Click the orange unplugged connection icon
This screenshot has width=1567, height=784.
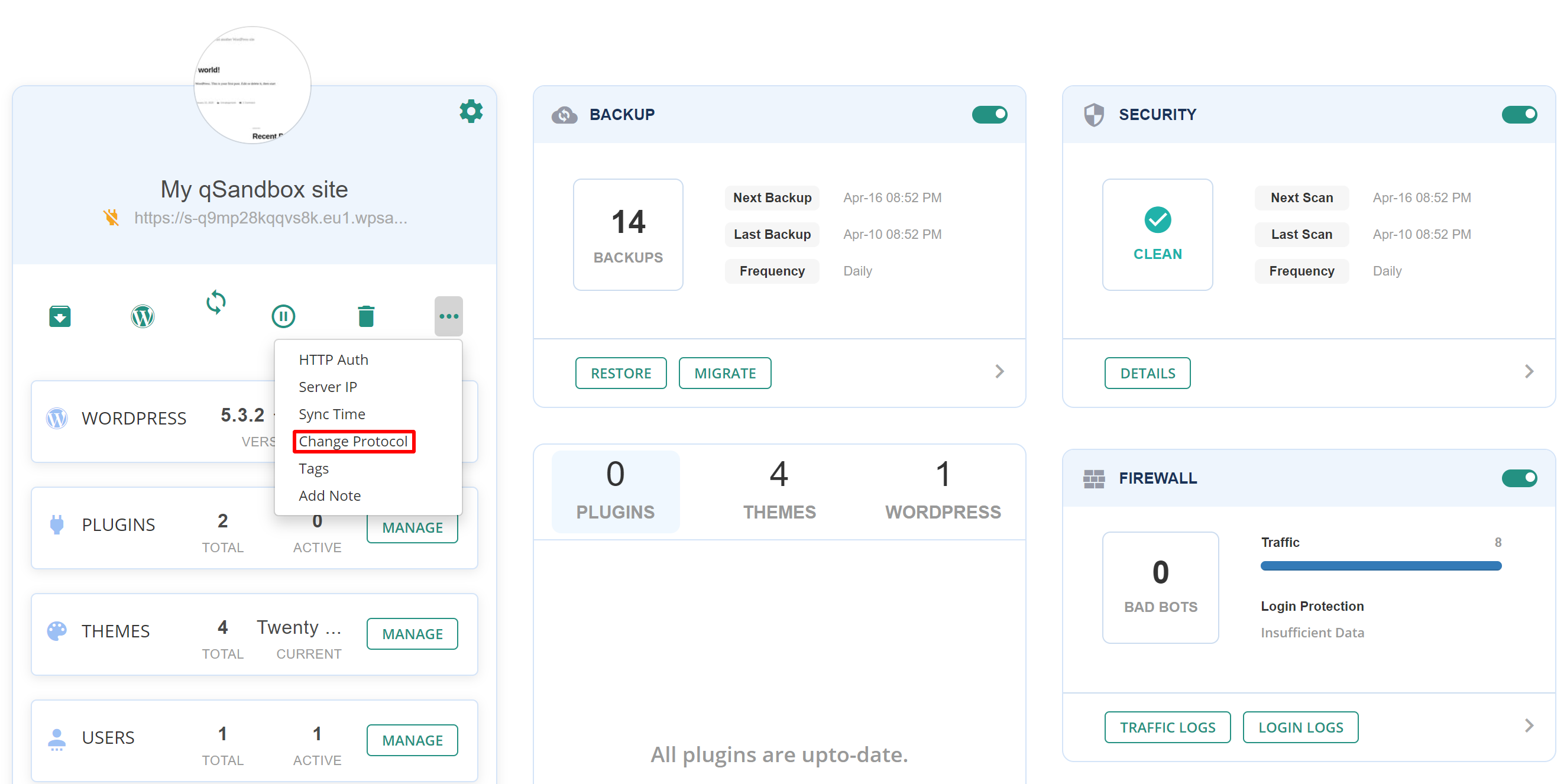(x=111, y=217)
